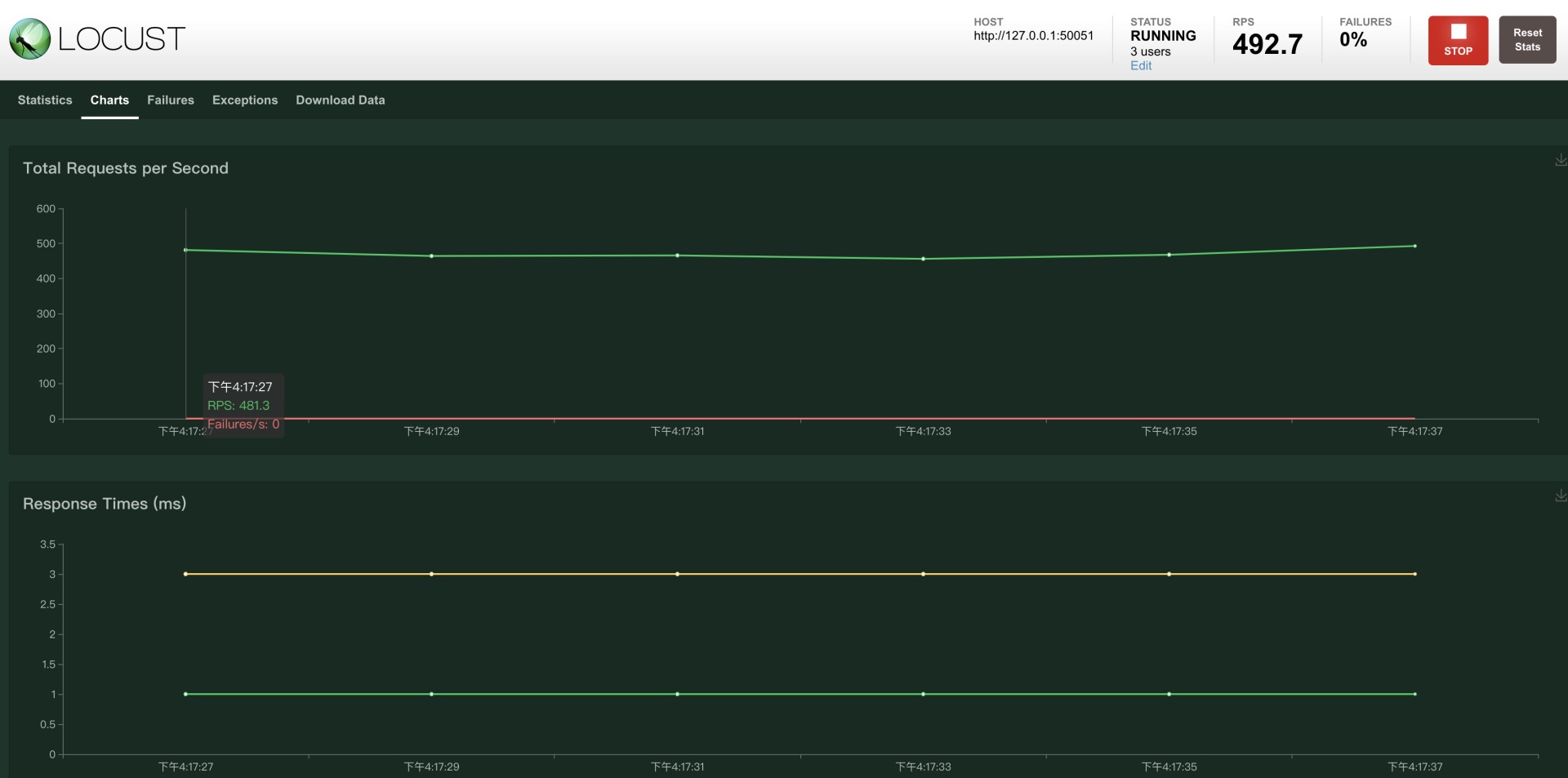Click the Total Requests per Second title
The width and height of the screenshot is (1568, 778).
[x=126, y=168]
